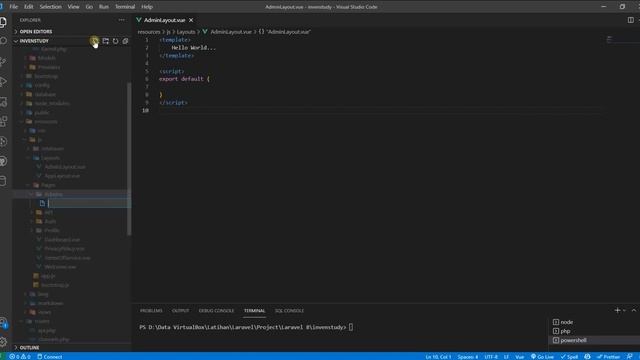The image size is (640, 360).
Task: Click the new file name input box
Action: tap(89, 203)
